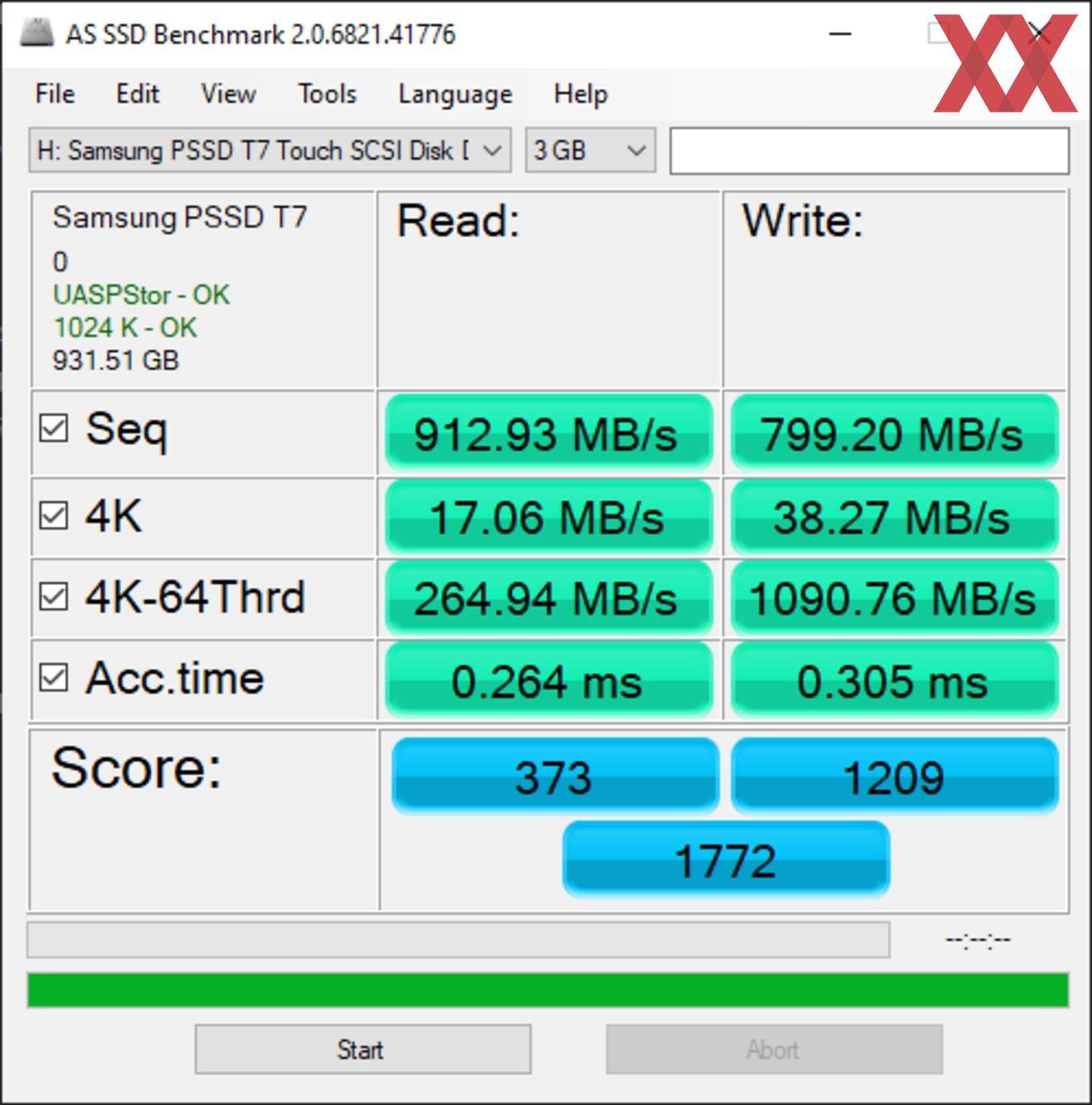
Task: Click the AS SSD Benchmark app icon
Action: [x=37, y=32]
